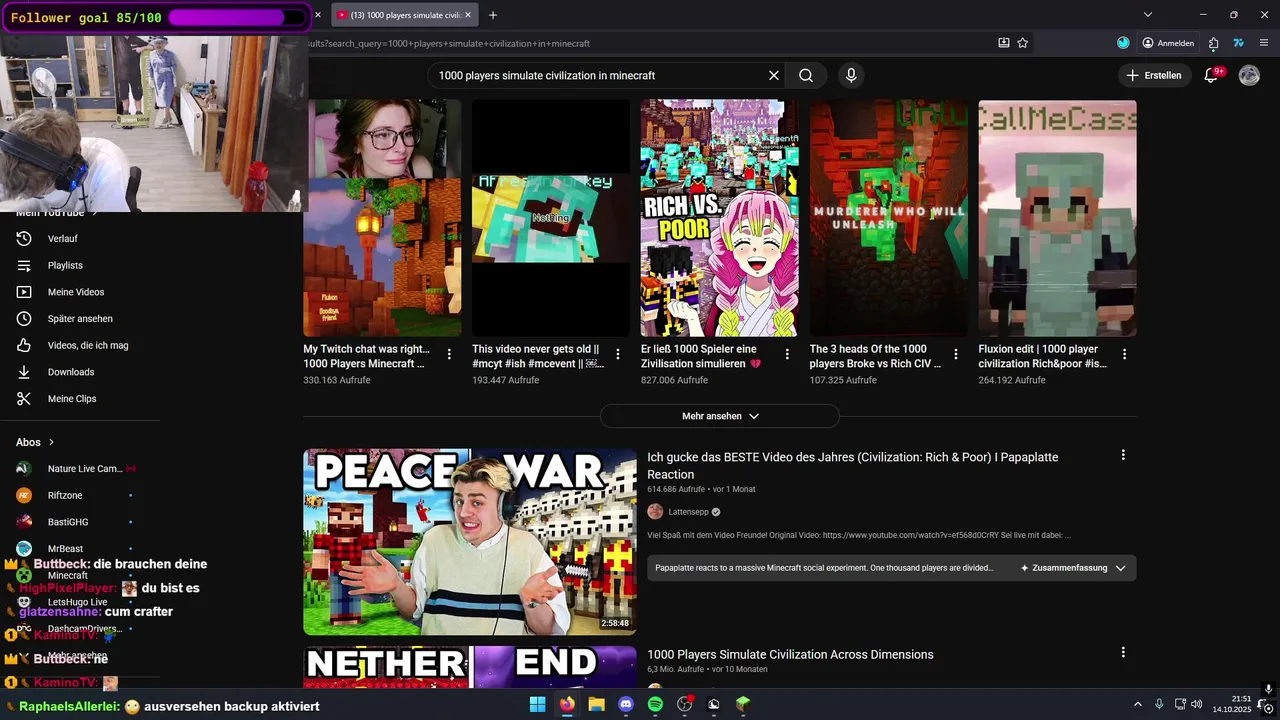This screenshot has height=720, width=1280.
Task: Click the install-app icon in address bar
Action: click(1003, 43)
